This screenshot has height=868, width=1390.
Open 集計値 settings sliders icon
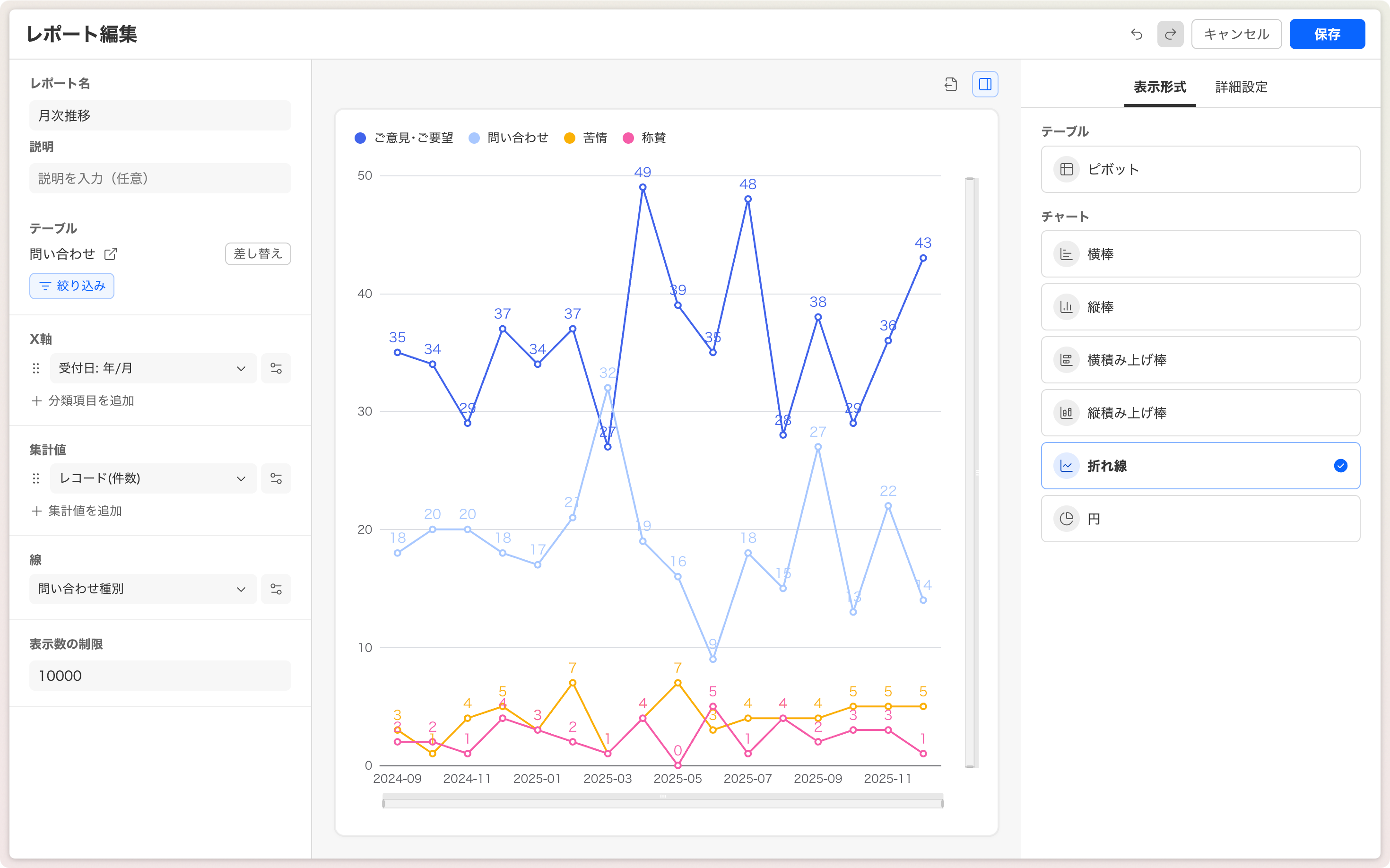[276, 478]
